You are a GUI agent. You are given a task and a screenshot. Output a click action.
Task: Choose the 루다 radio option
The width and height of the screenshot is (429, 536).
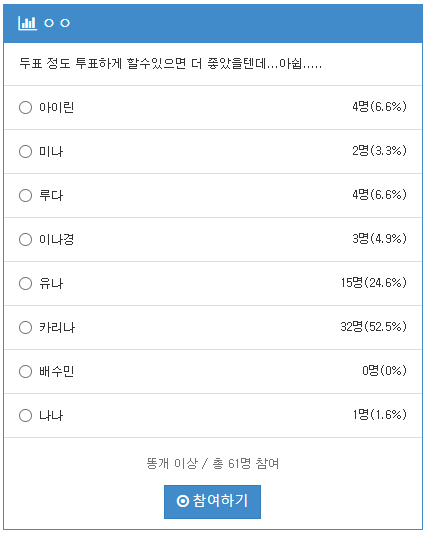click(25, 196)
